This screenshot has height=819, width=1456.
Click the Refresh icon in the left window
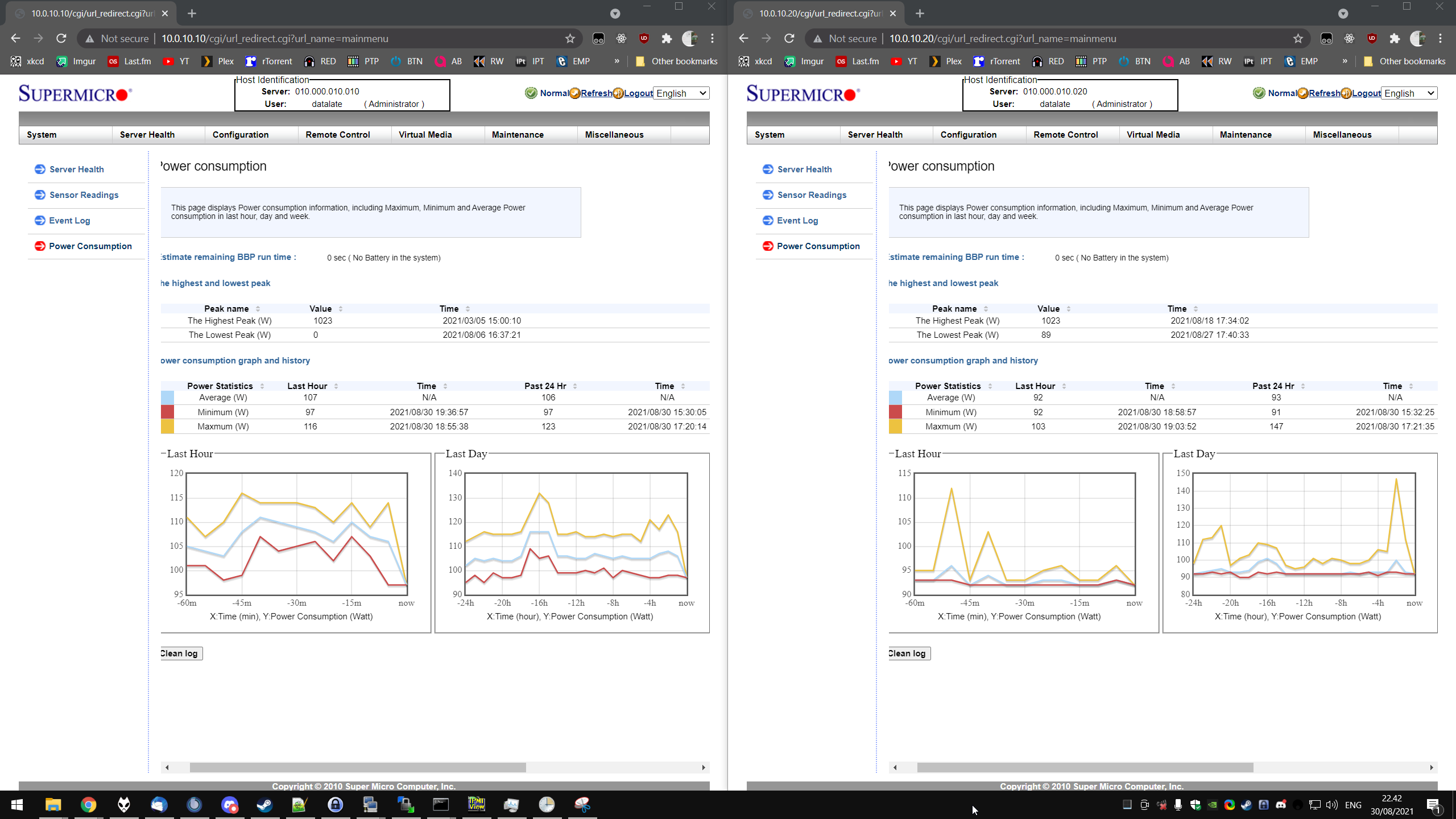pos(575,93)
